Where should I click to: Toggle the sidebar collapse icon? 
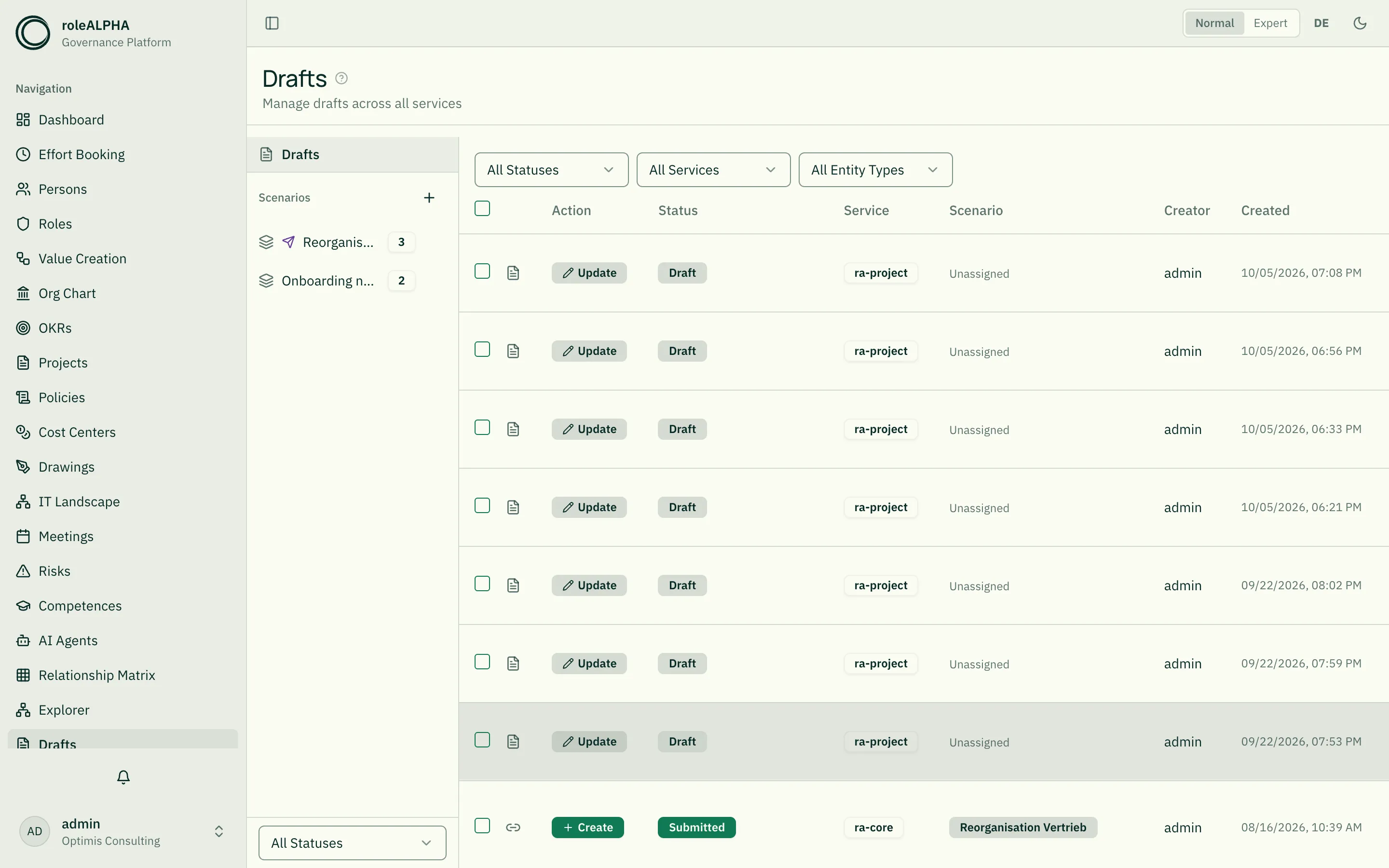click(x=272, y=23)
